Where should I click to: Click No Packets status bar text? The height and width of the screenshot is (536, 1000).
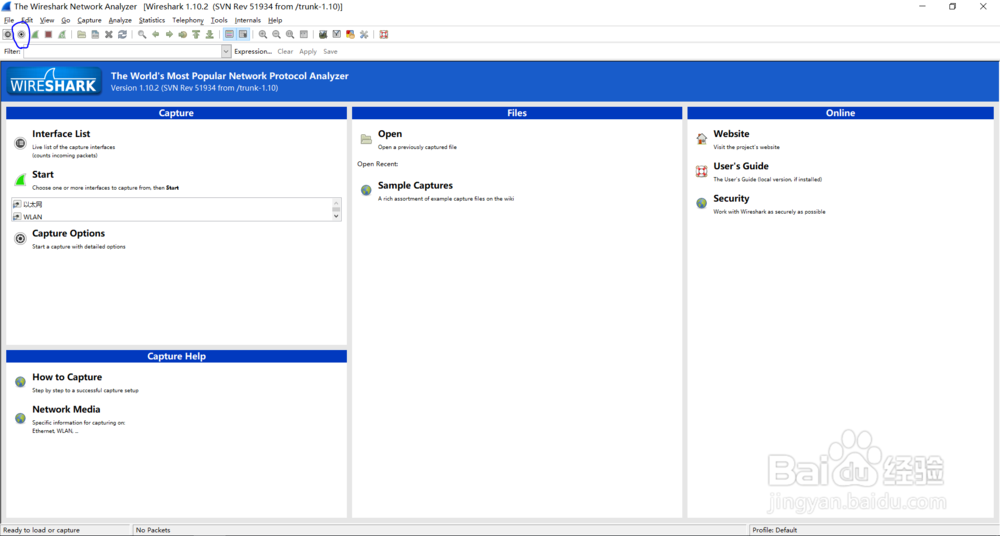coord(153,530)
